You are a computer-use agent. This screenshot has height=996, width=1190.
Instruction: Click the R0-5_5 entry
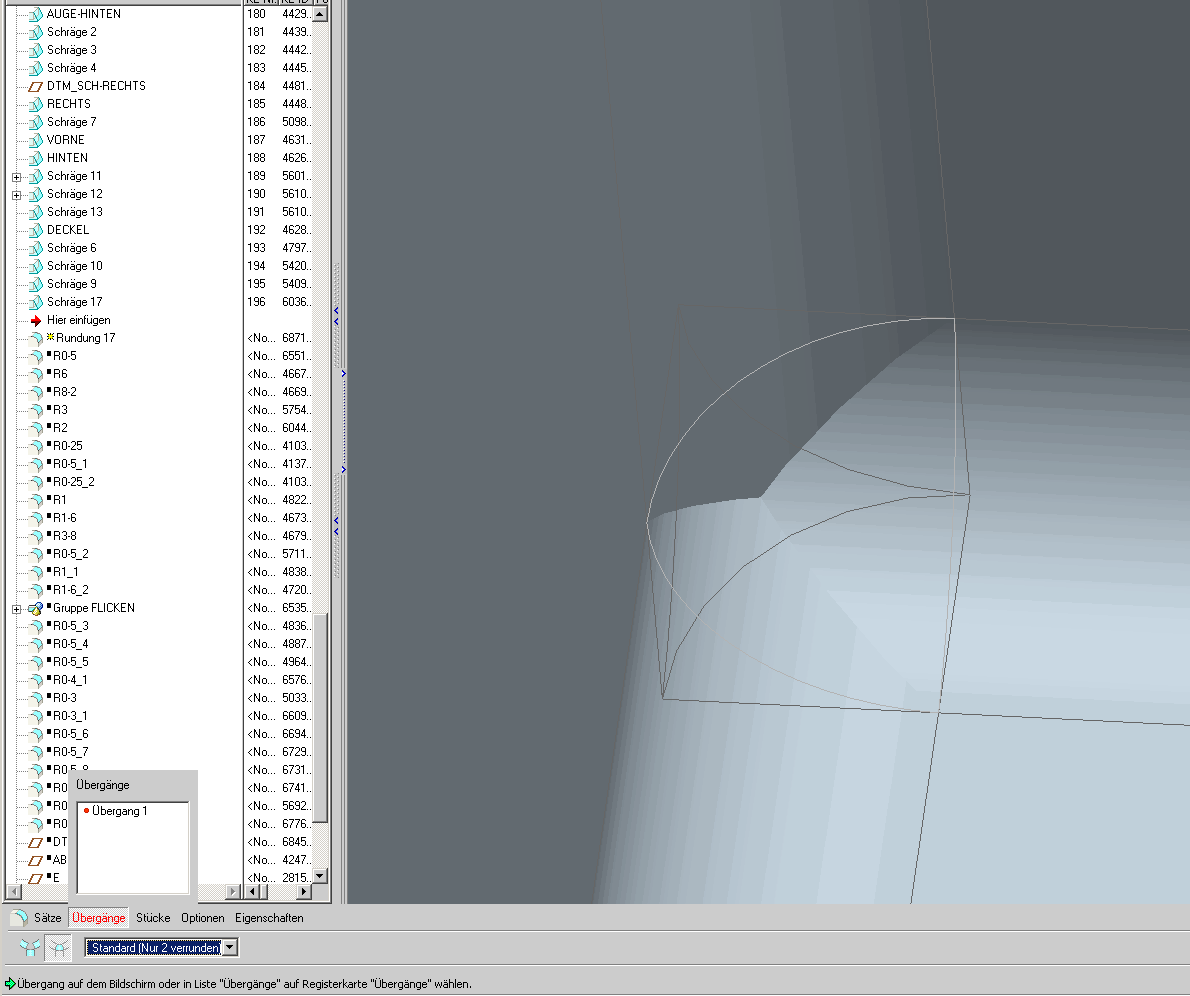click(x=71, y=662)
